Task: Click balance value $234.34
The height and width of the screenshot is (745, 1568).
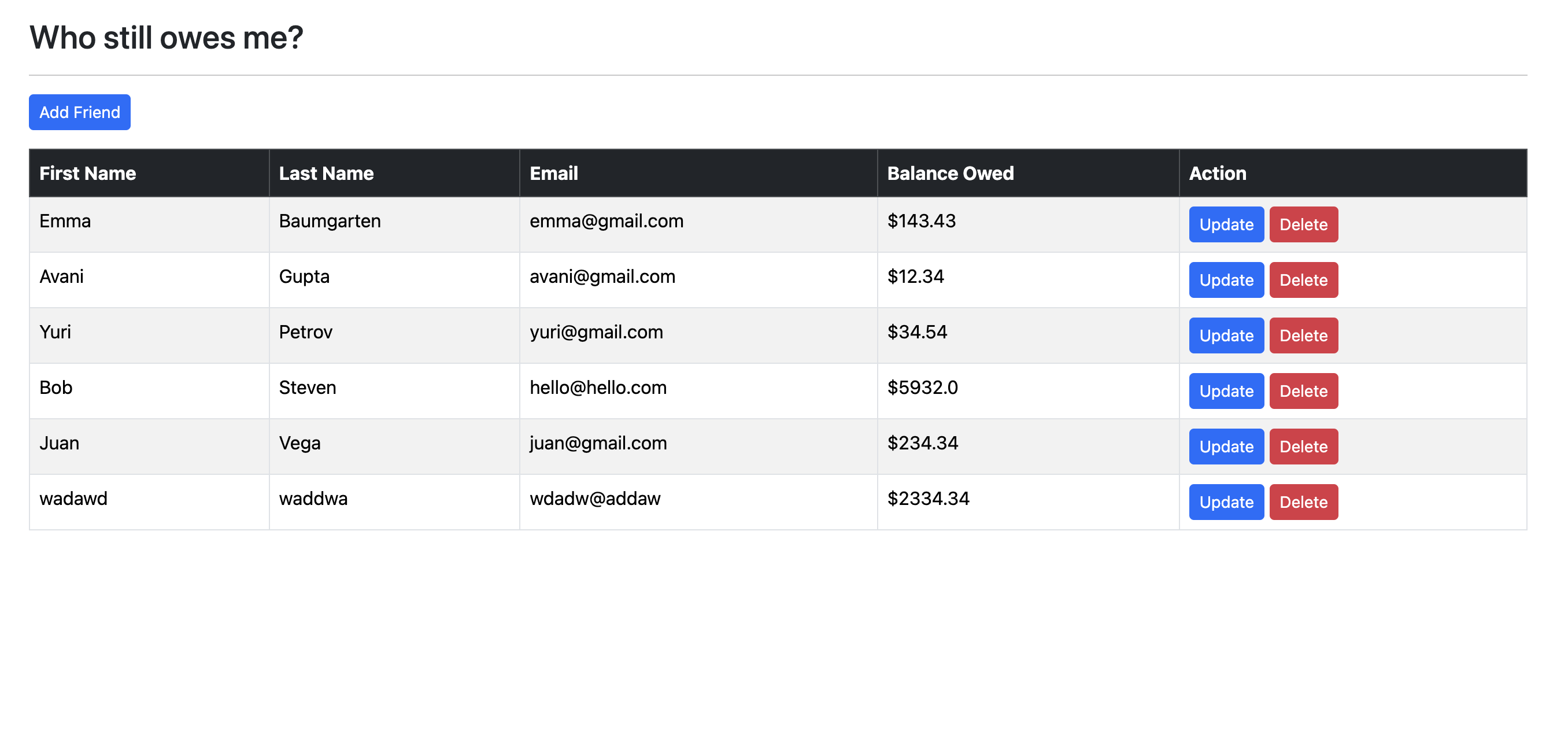Action: (x=923, y=442)
